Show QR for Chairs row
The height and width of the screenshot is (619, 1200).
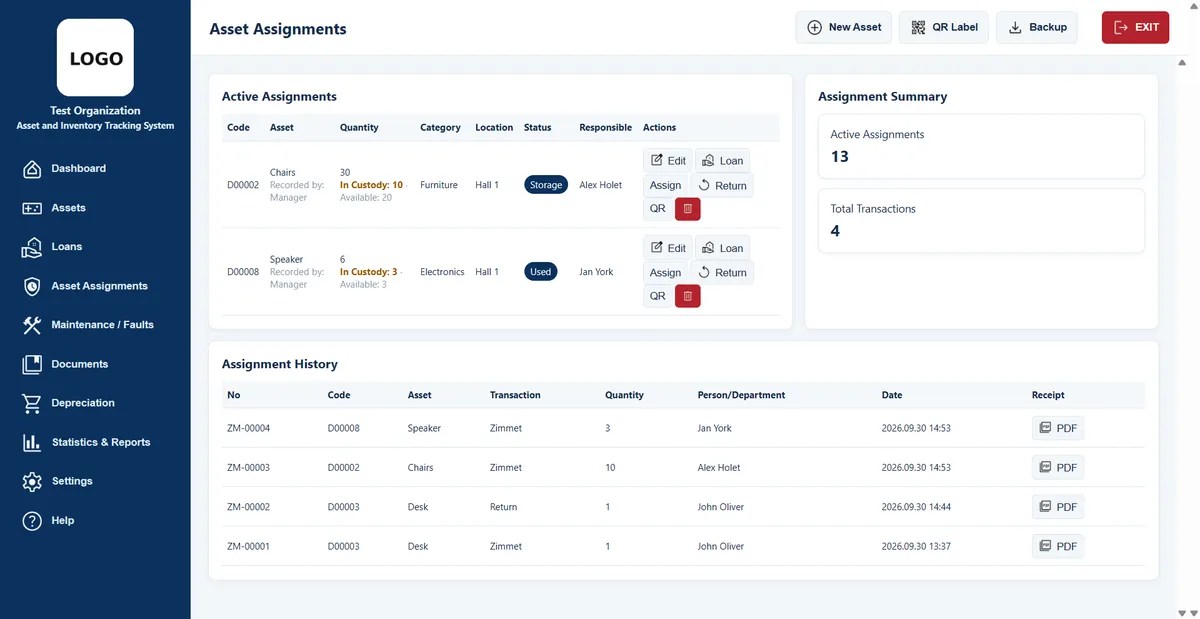coord(657,209)
